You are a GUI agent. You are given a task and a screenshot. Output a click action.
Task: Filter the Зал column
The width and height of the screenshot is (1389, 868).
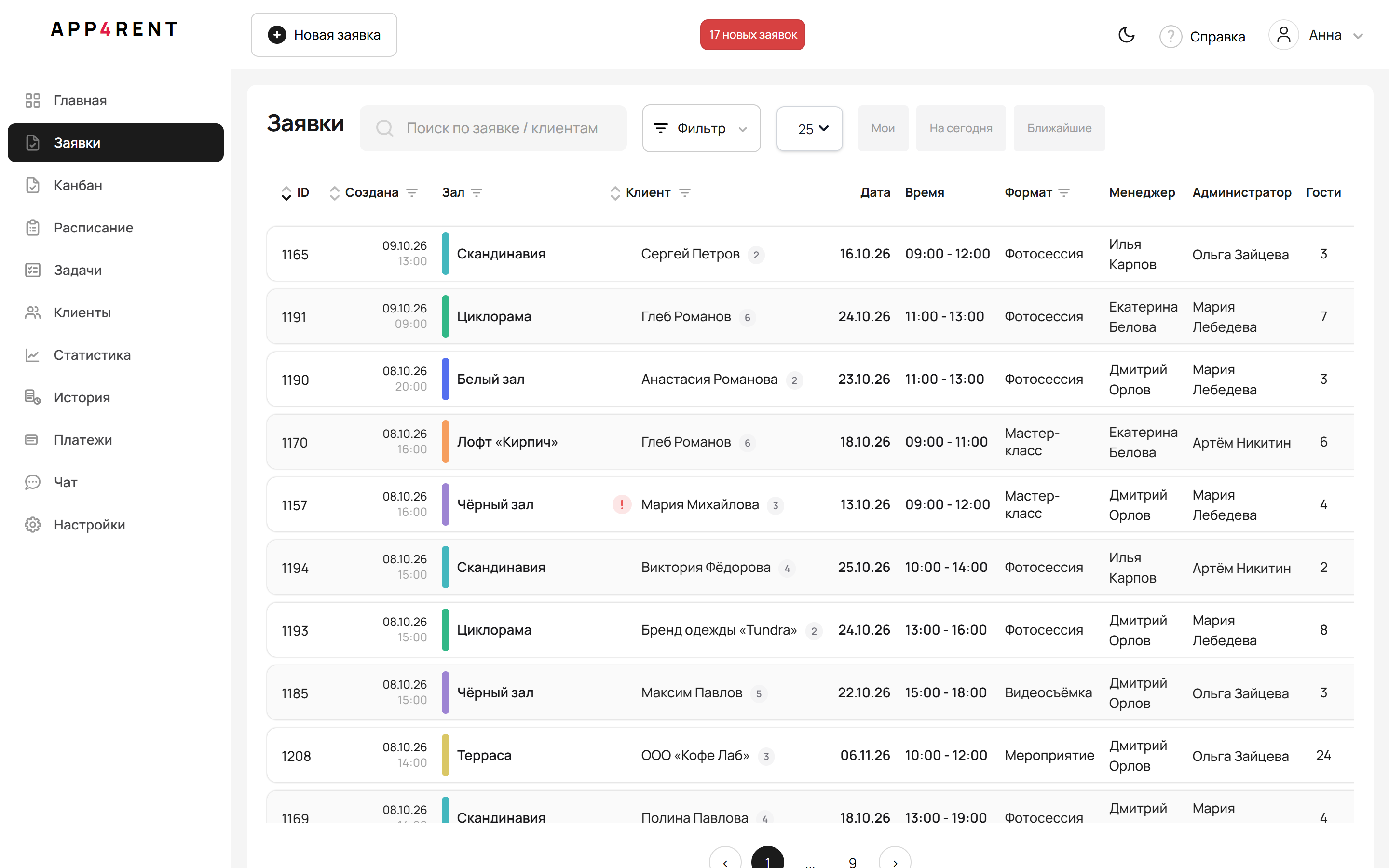(x=477, y=193)
